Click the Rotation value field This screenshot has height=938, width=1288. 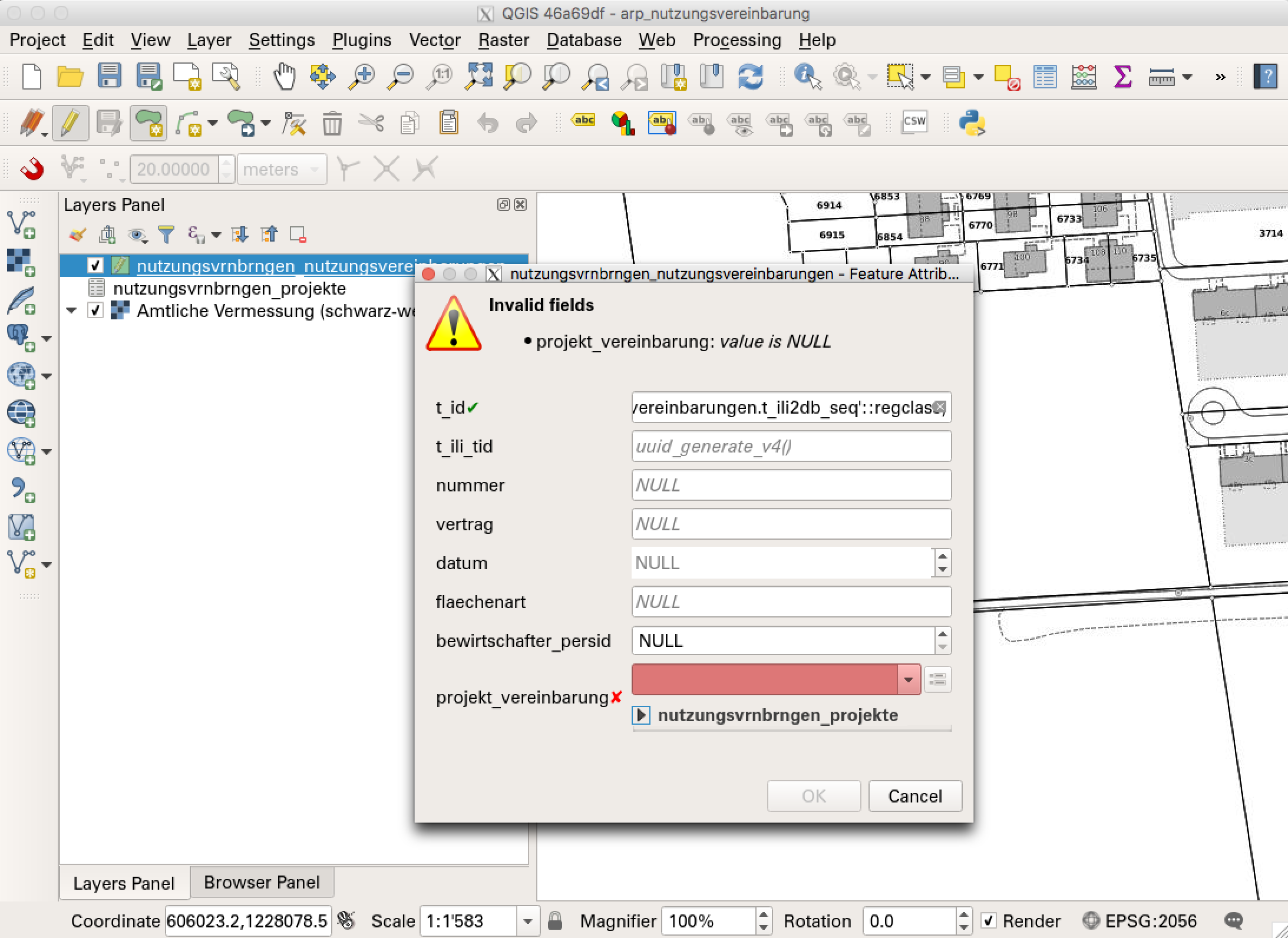pyautogui.click(x=909, y=920)
